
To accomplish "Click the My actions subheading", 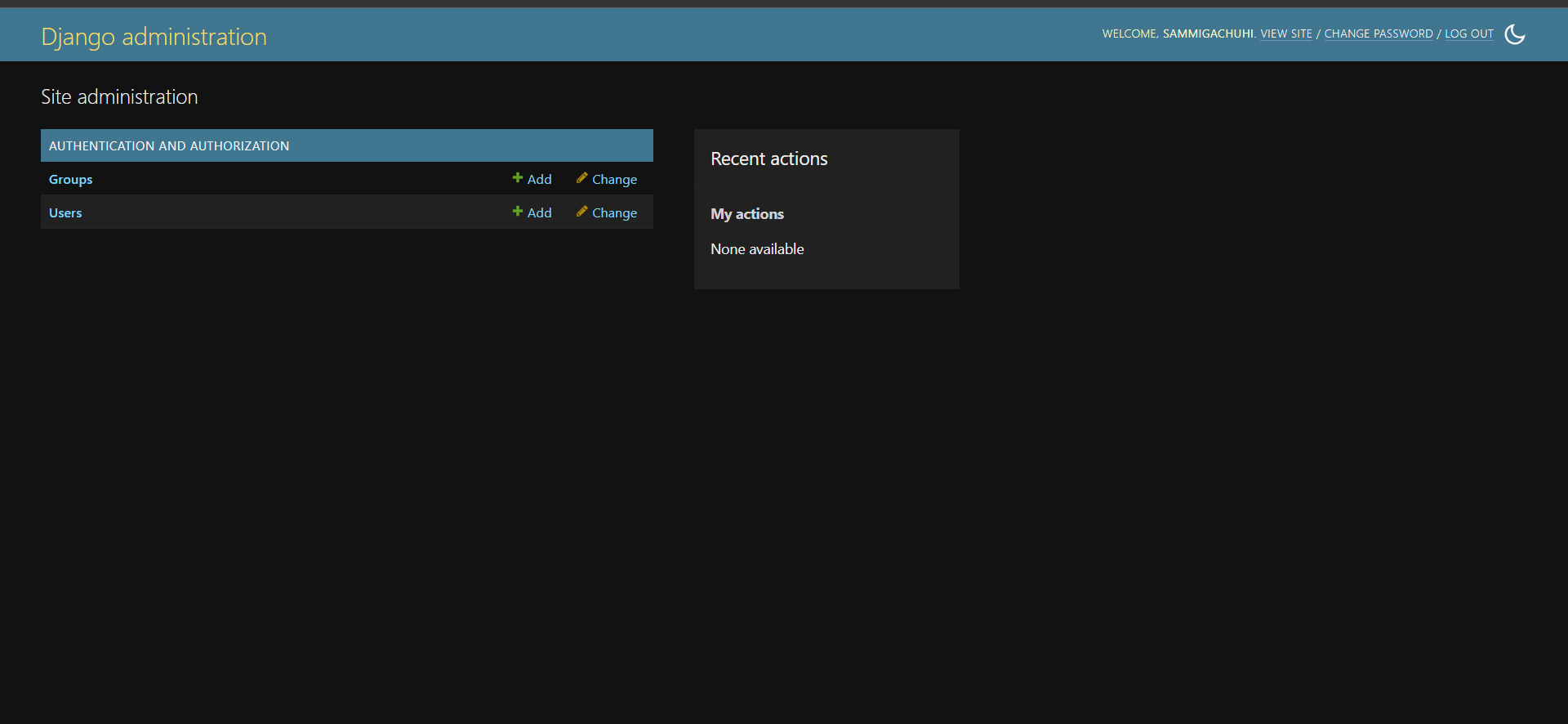I will (x=747, y=214).
